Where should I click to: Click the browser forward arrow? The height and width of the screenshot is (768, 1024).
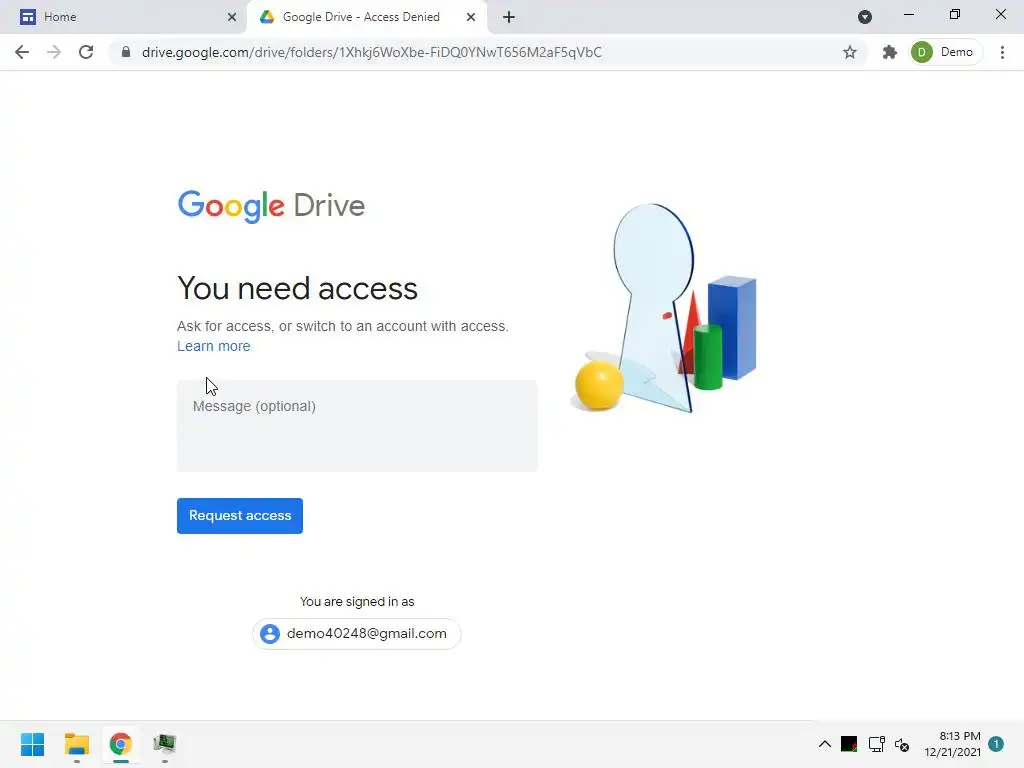point(54,52)
